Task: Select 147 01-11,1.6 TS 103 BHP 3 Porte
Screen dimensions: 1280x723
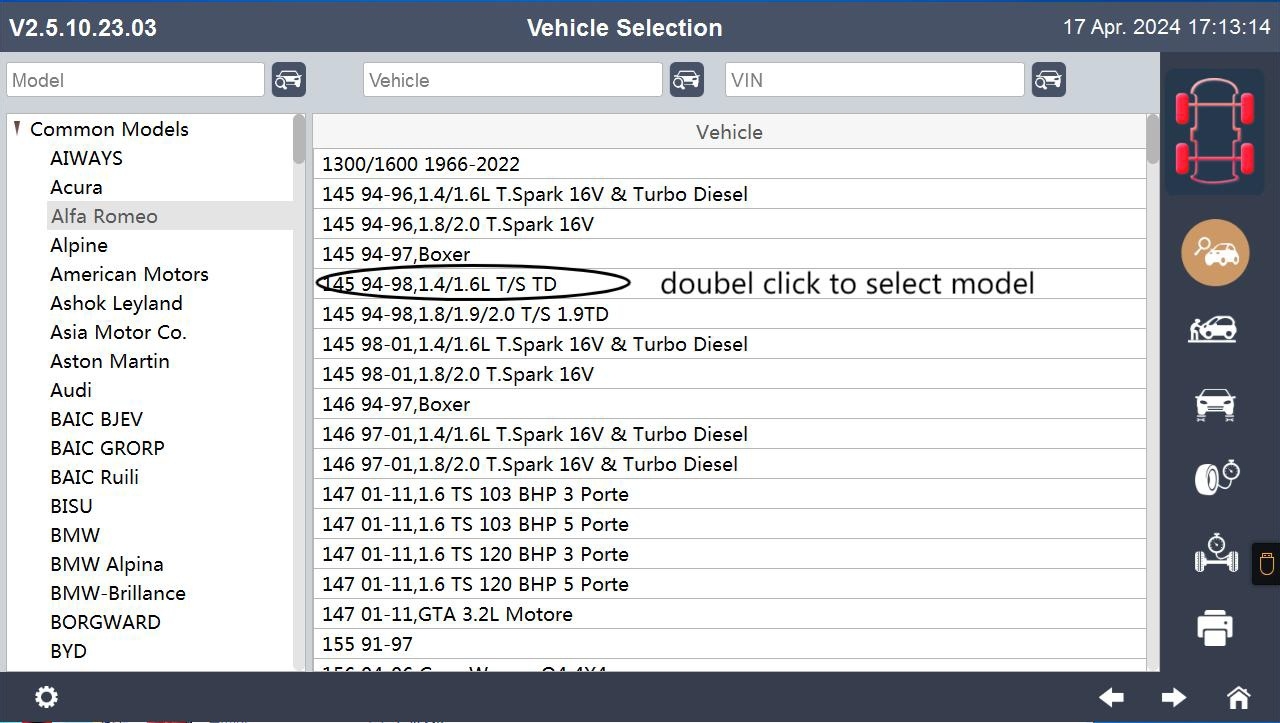Action: tap(729, 494)
